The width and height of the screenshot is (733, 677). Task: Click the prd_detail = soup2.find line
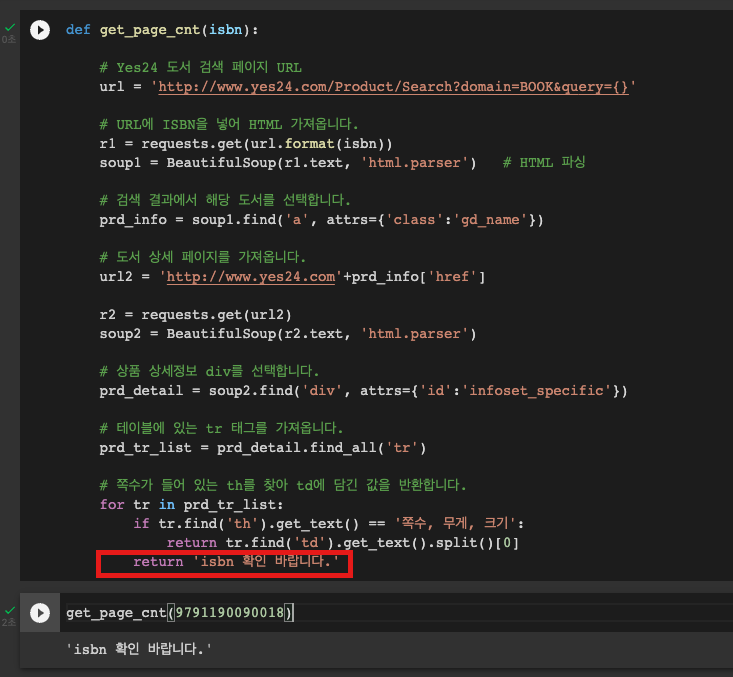coord(363,391)
